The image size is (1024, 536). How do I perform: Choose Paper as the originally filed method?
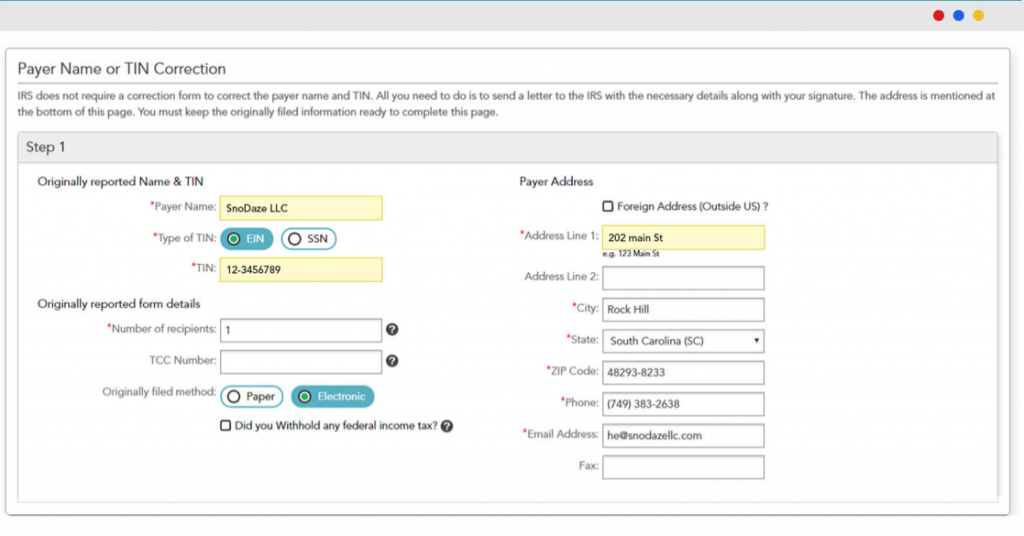[x=251, y=396]
